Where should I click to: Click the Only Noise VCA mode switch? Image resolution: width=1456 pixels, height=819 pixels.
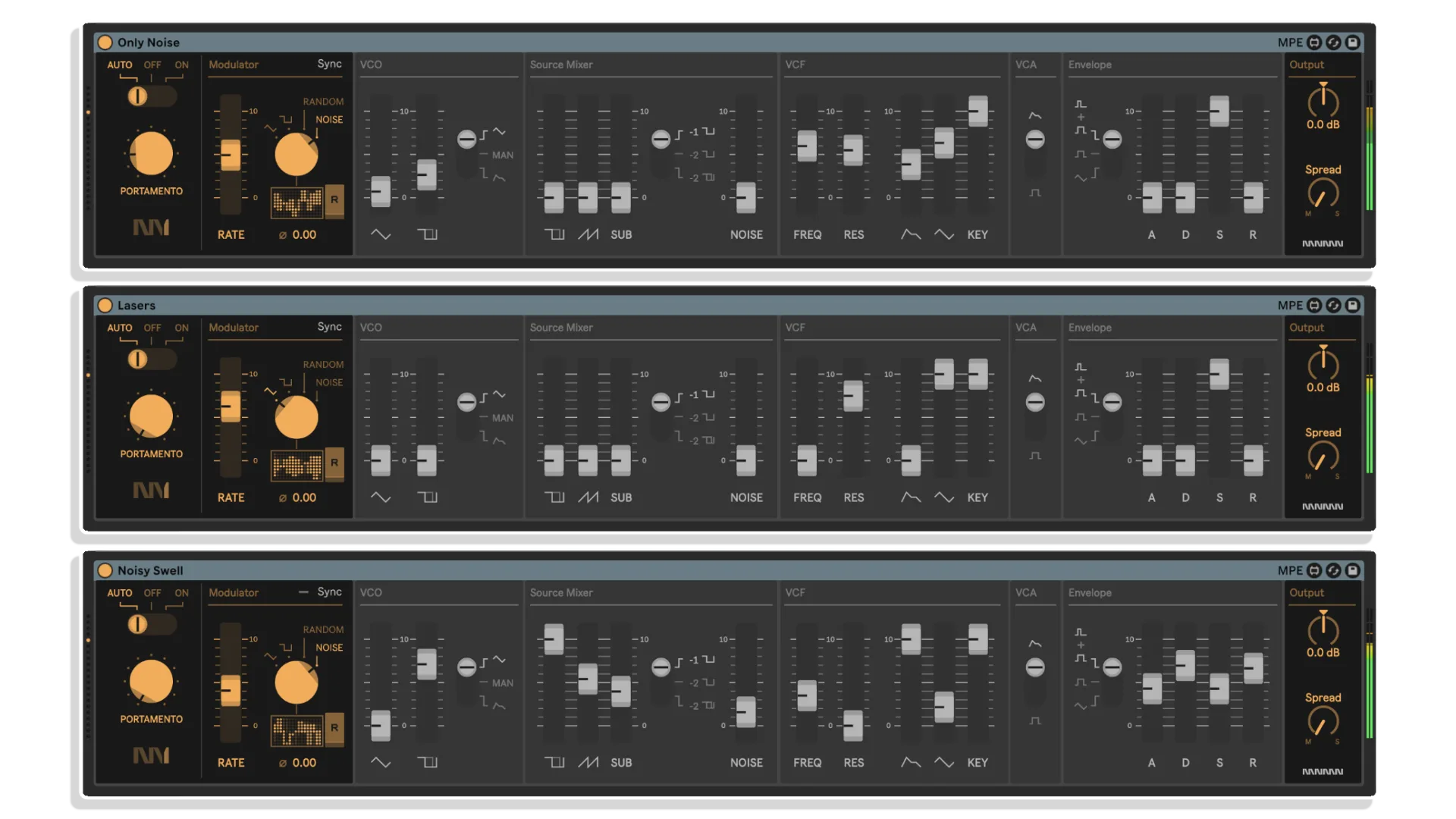[1035, 140]
